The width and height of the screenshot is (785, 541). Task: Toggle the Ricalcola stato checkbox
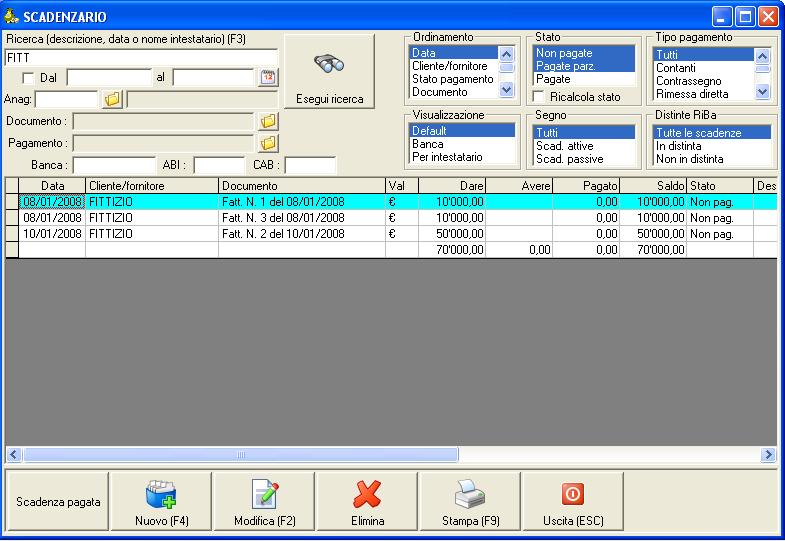(538, 97)
